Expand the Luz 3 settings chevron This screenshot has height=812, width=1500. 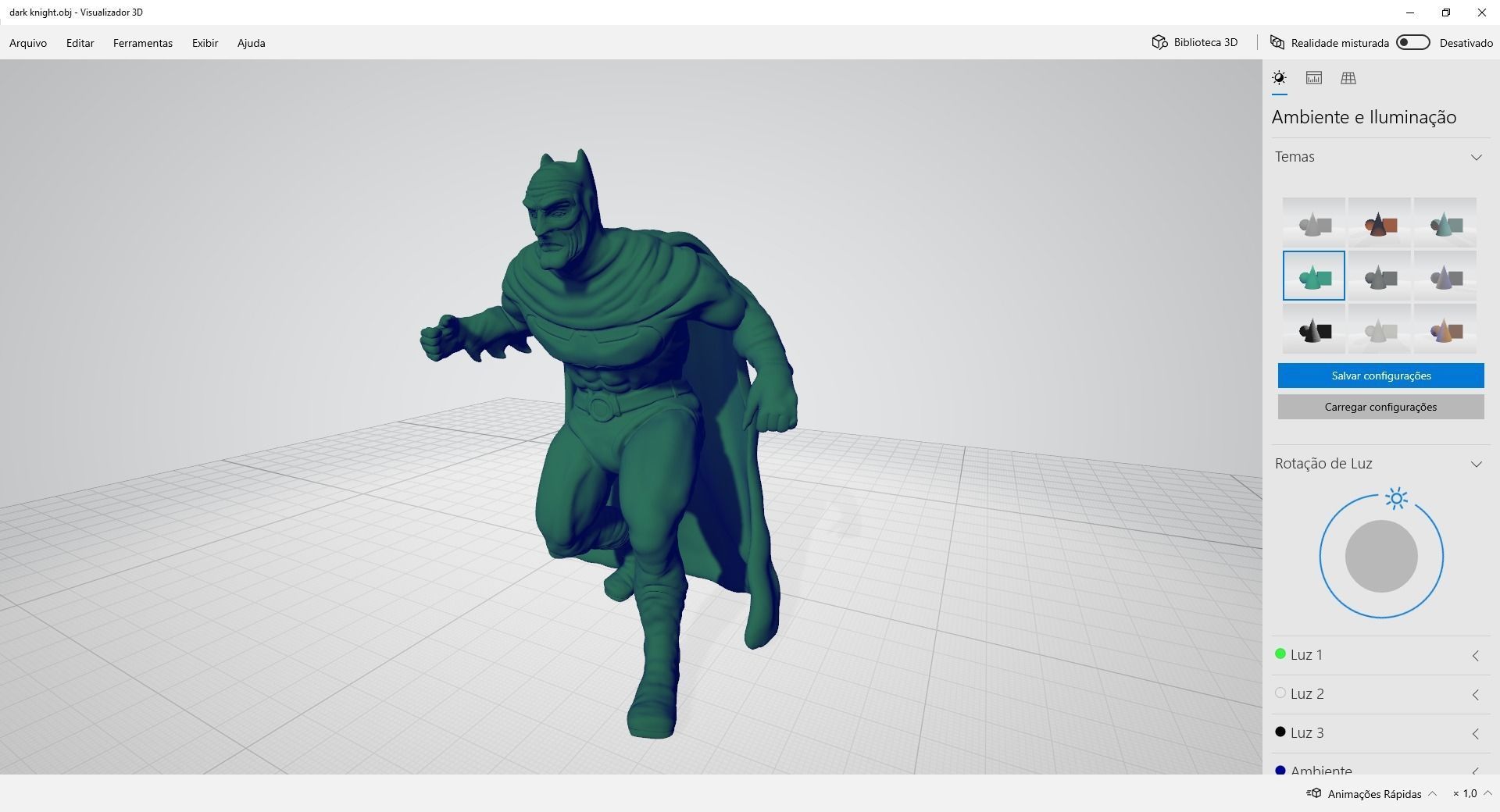[x=1475, y=734]
